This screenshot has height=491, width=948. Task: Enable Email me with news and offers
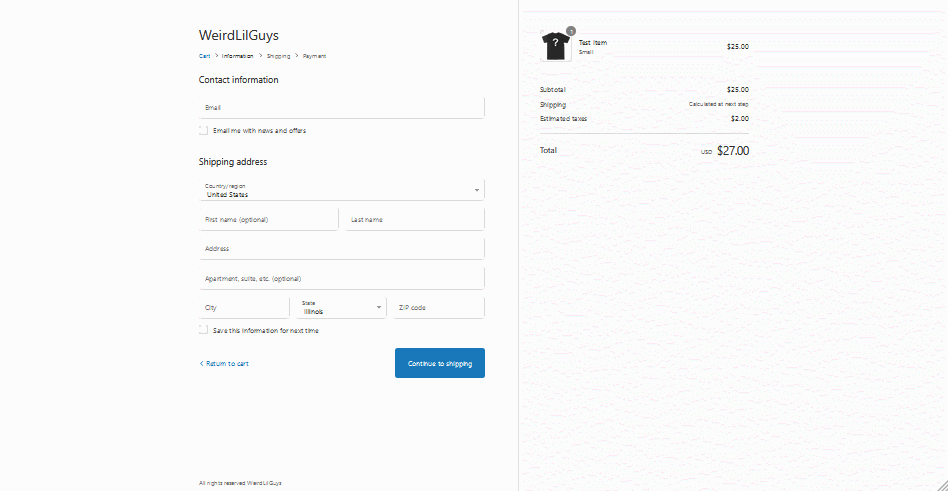click(x=203, y=131)
